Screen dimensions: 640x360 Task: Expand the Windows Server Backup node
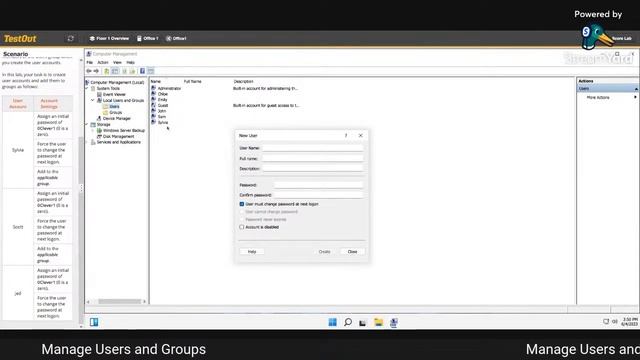[x=93, y=130]
